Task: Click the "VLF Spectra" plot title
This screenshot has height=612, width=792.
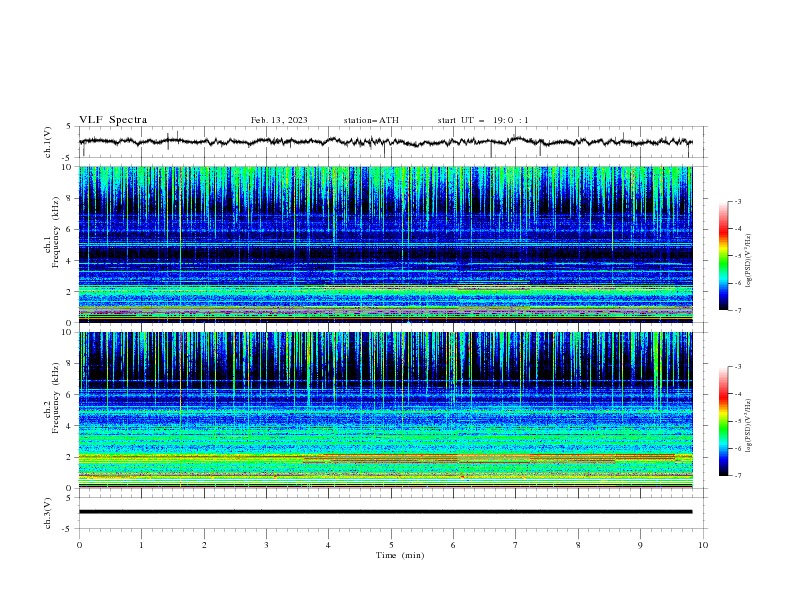Action: click(113, 120)
